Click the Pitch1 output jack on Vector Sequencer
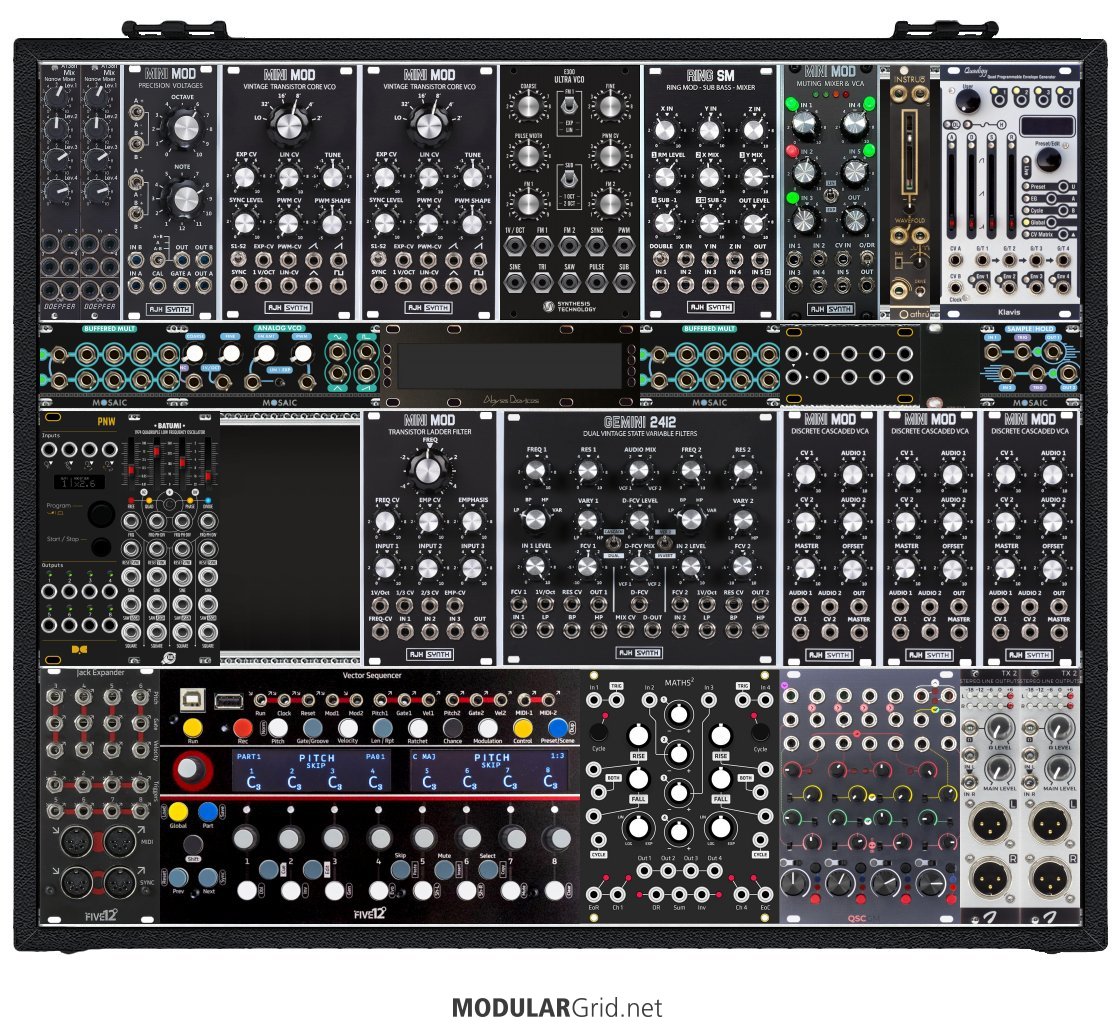The height and width of the screenshot is (1029, 1115). click(380, 700)
